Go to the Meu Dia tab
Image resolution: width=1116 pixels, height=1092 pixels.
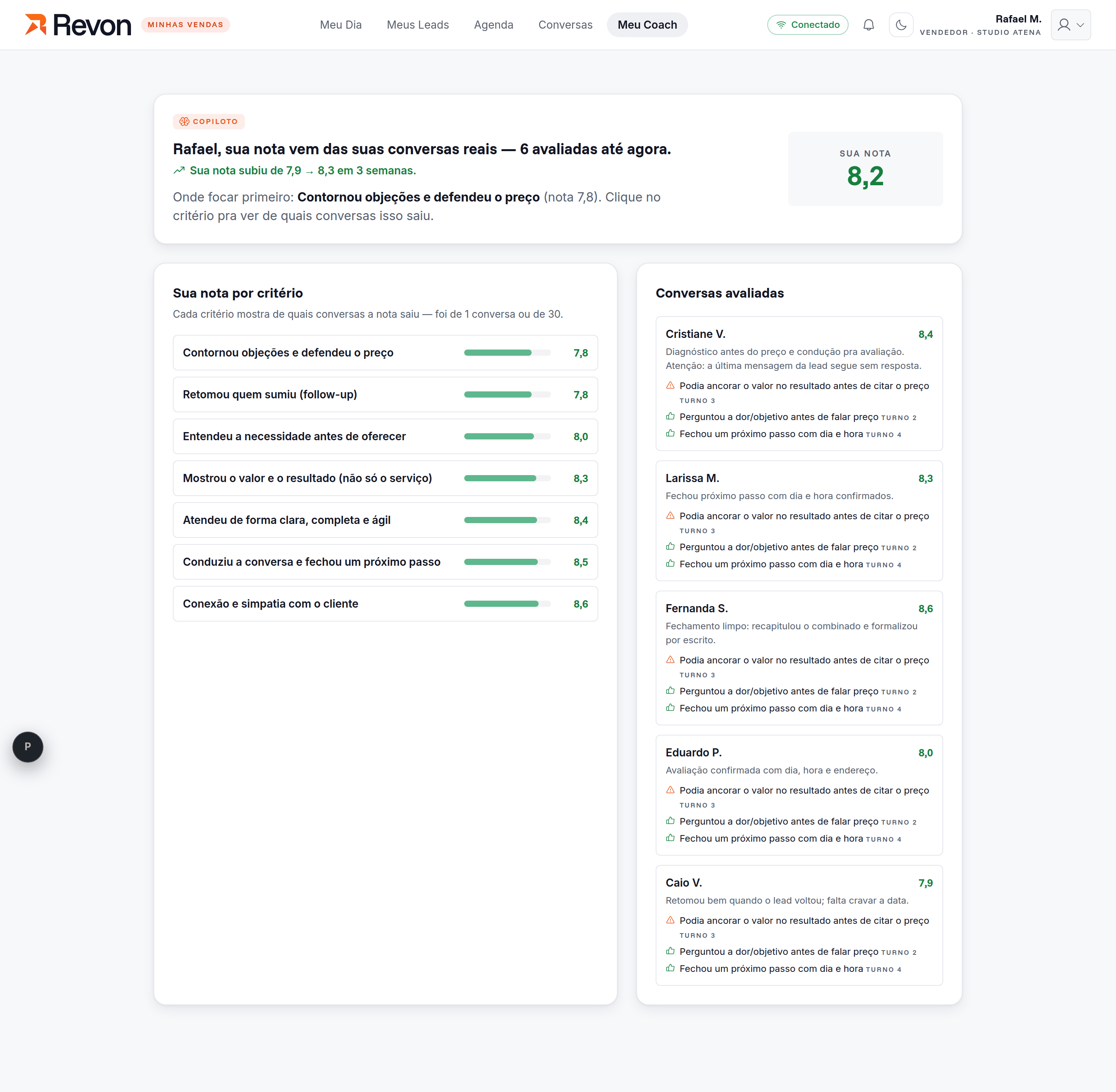click(x=341, y=25)
